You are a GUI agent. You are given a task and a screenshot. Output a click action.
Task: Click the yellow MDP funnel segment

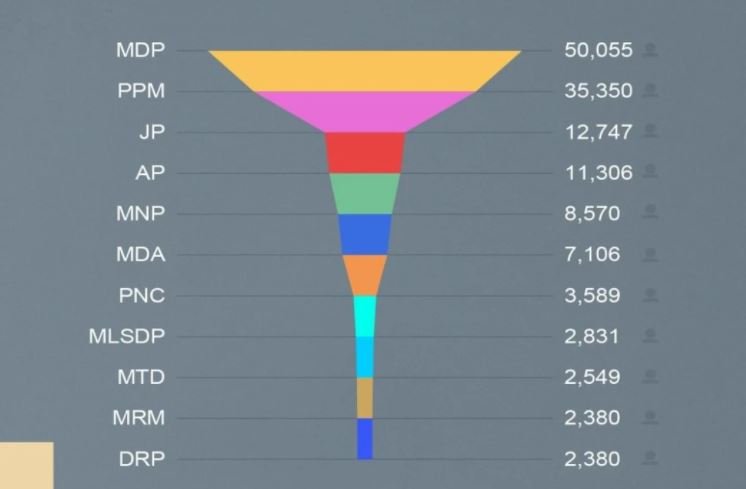365,70
